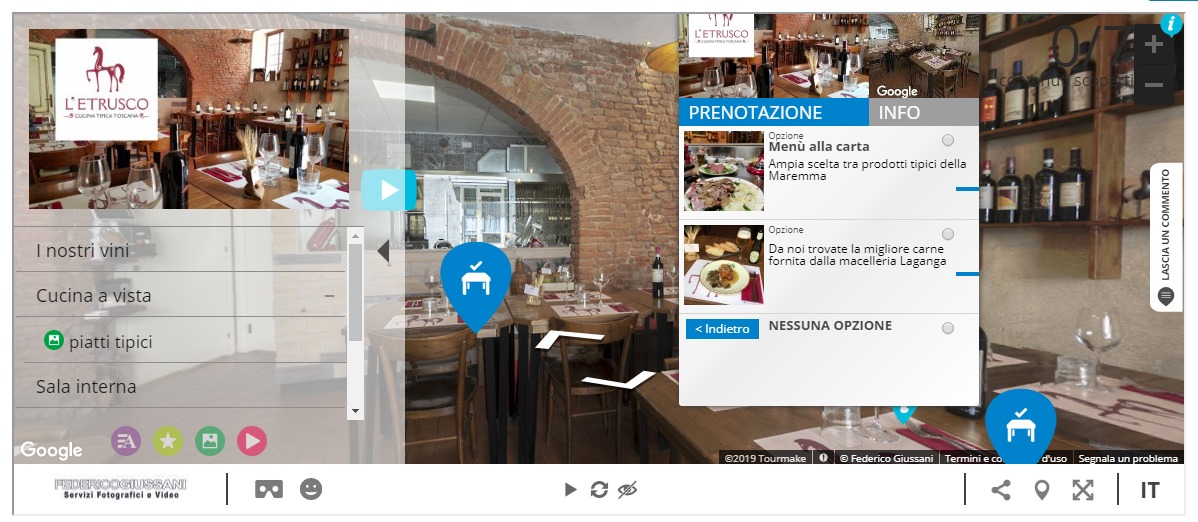
Task: Open the VR headset view icon
Action: click(x=269, y=489)
